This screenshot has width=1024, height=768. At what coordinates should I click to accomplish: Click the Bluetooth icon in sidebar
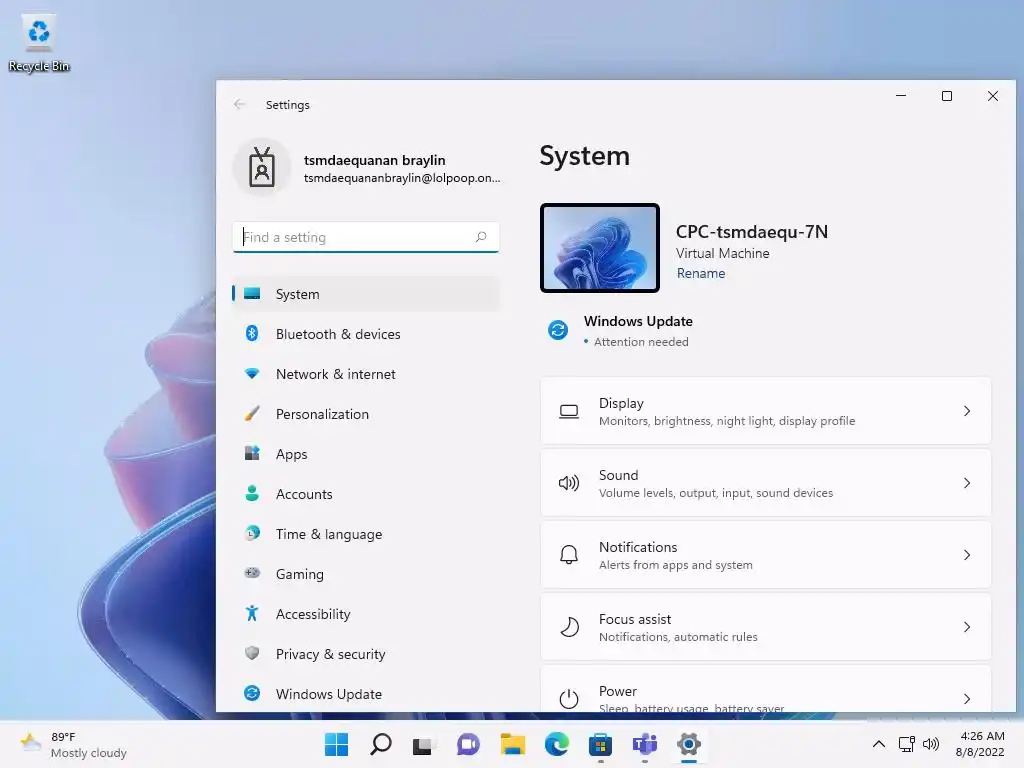[252, 334]
